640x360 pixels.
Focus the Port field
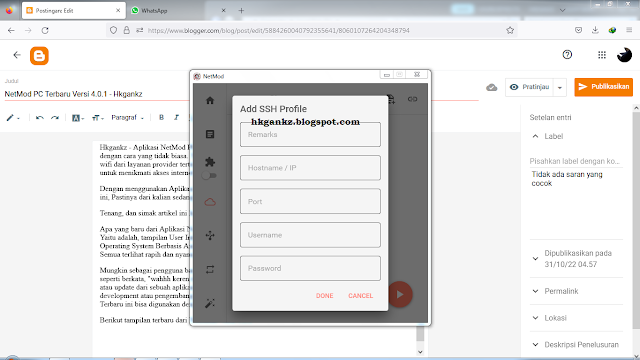pos(310,201)
